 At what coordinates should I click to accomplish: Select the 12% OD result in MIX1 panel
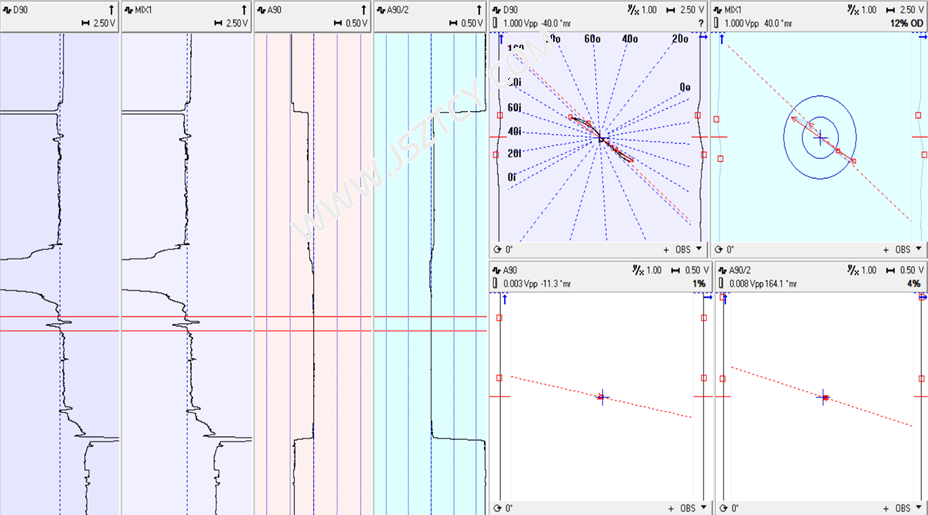tap(903, 23)
